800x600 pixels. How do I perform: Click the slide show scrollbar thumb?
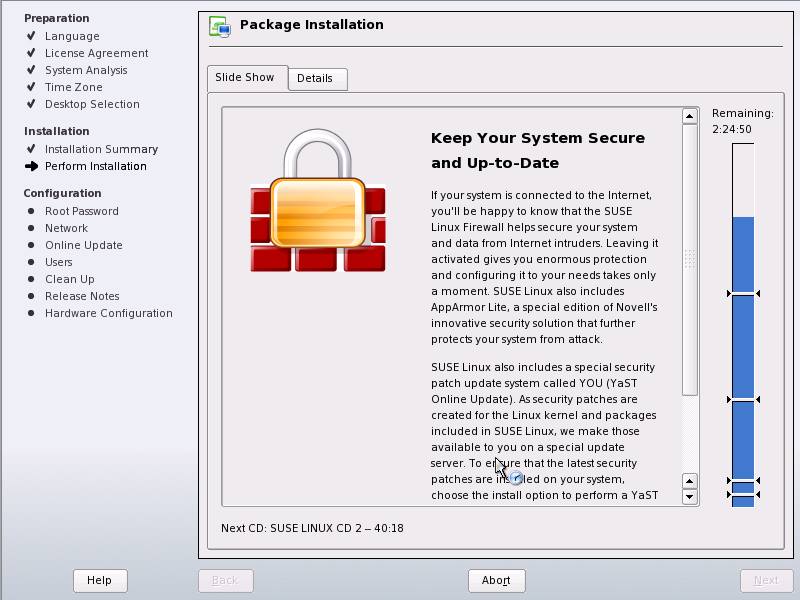[x=690, y=259]
